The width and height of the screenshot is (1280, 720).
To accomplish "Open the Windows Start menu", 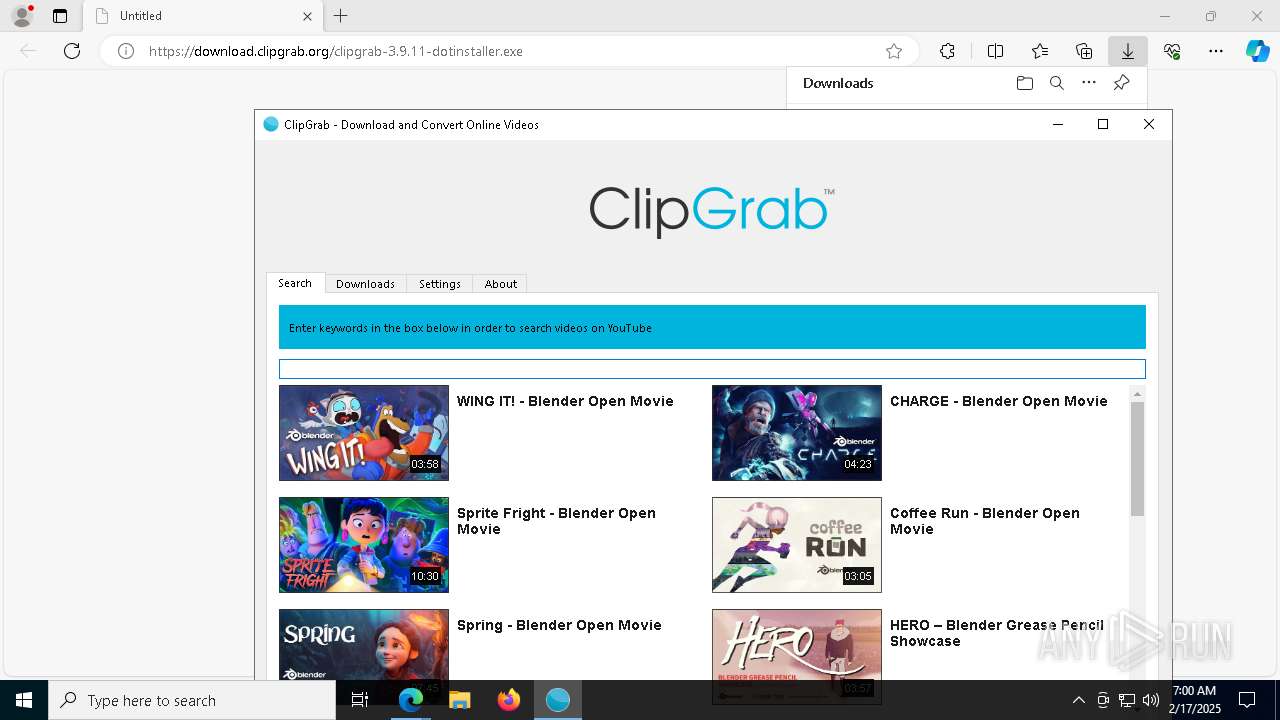I will [24, 700].
